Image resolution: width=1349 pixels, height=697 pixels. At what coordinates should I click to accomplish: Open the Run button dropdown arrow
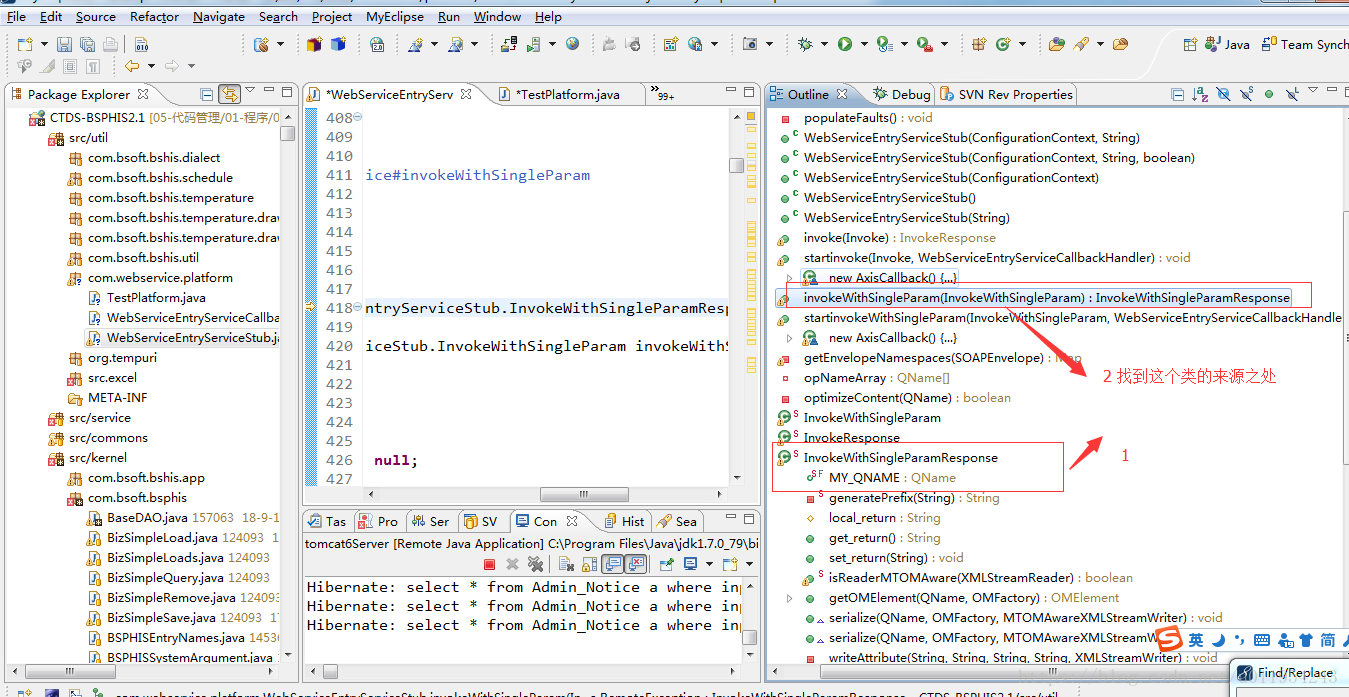click(x=862, y=44)
